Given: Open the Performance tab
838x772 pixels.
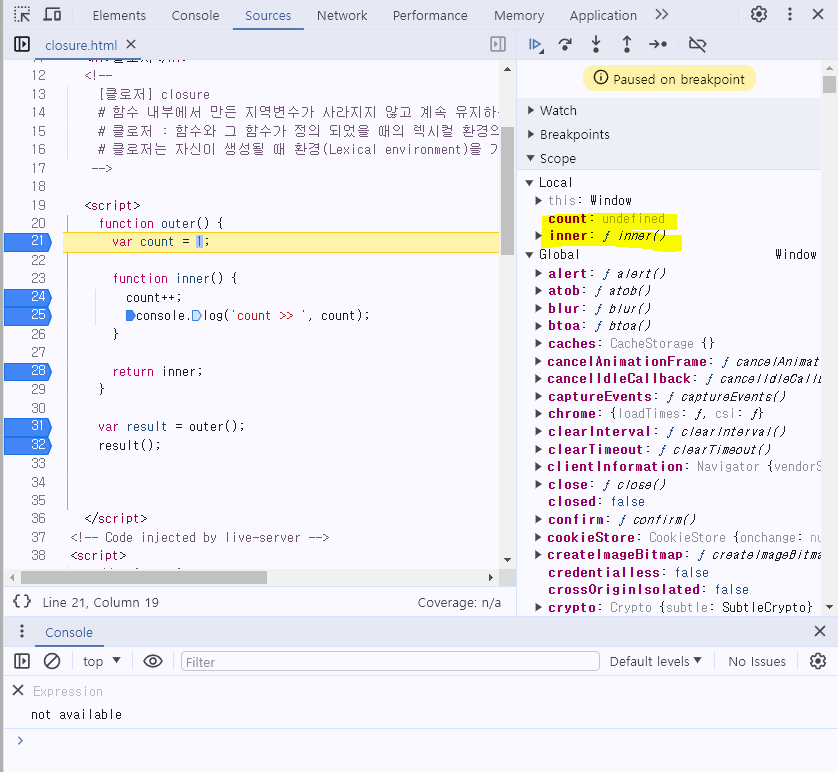Looking at the screenshot, I should [x=430, y=15].
